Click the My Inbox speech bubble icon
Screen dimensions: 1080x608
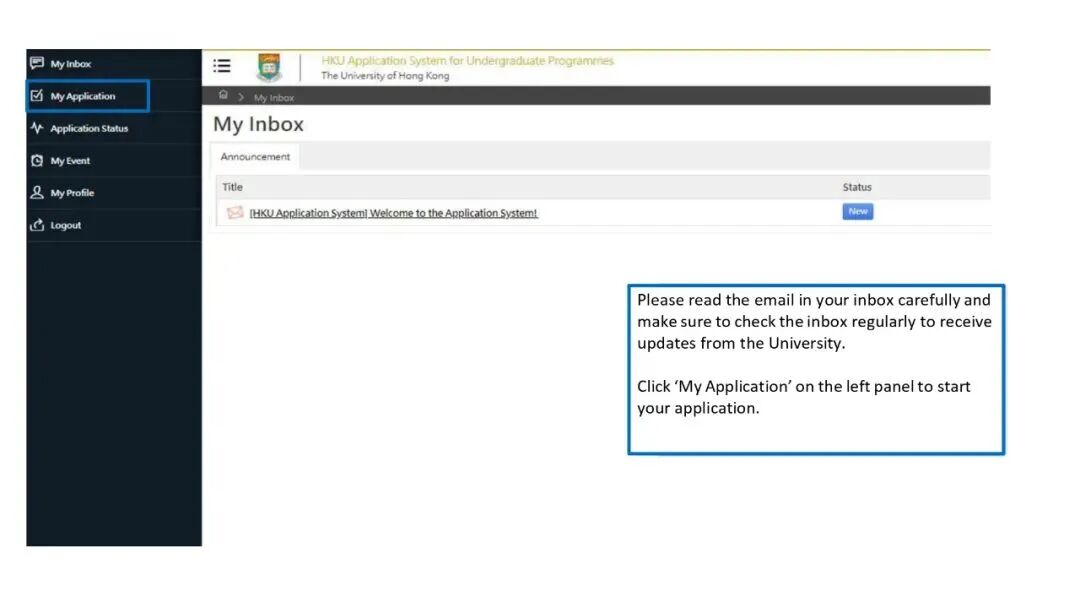coord(37,63)
